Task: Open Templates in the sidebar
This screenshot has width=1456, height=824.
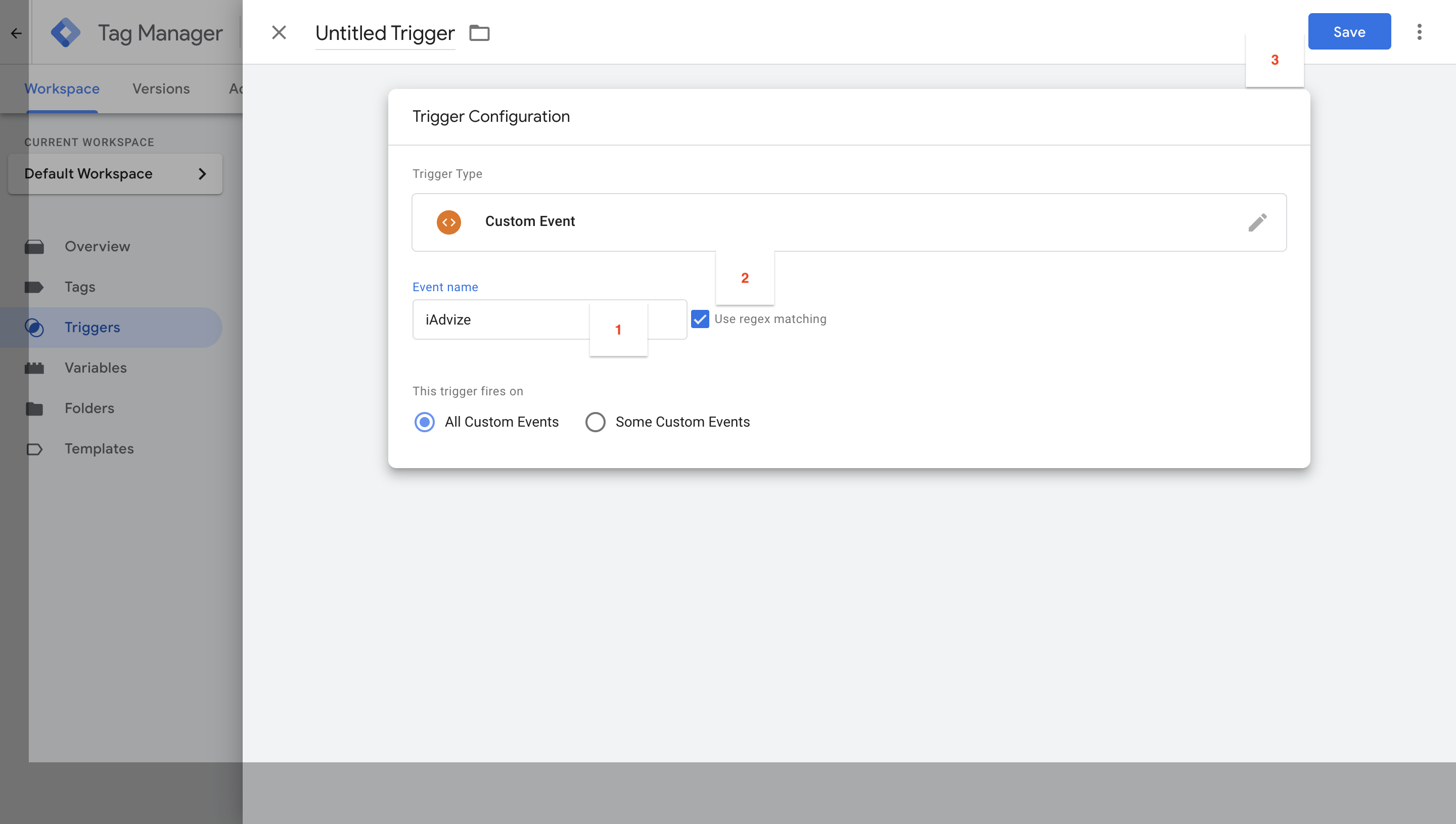Action: (99, 449)
